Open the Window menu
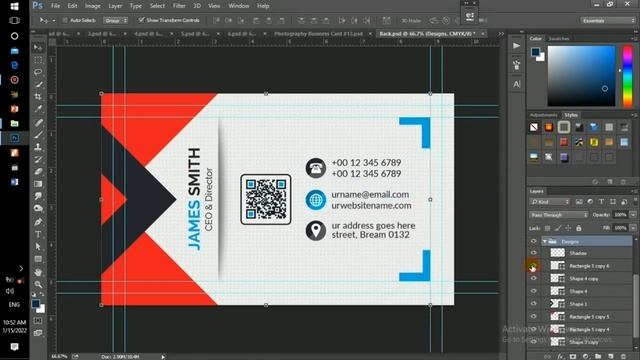This screenshot has width=640, height=360. 239,6
